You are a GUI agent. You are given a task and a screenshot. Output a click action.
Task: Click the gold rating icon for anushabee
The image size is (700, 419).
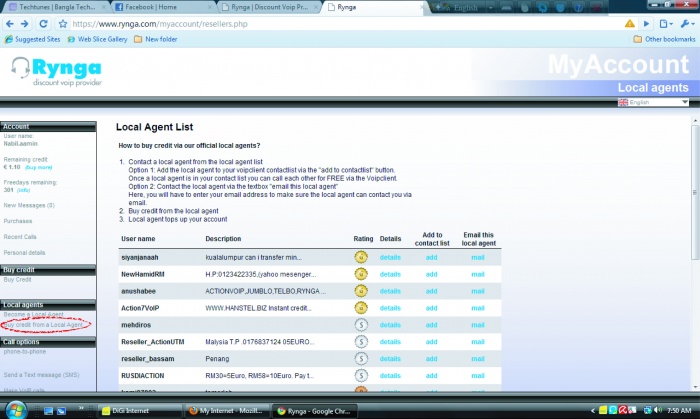pyautogui.click(x=361, y=291)
